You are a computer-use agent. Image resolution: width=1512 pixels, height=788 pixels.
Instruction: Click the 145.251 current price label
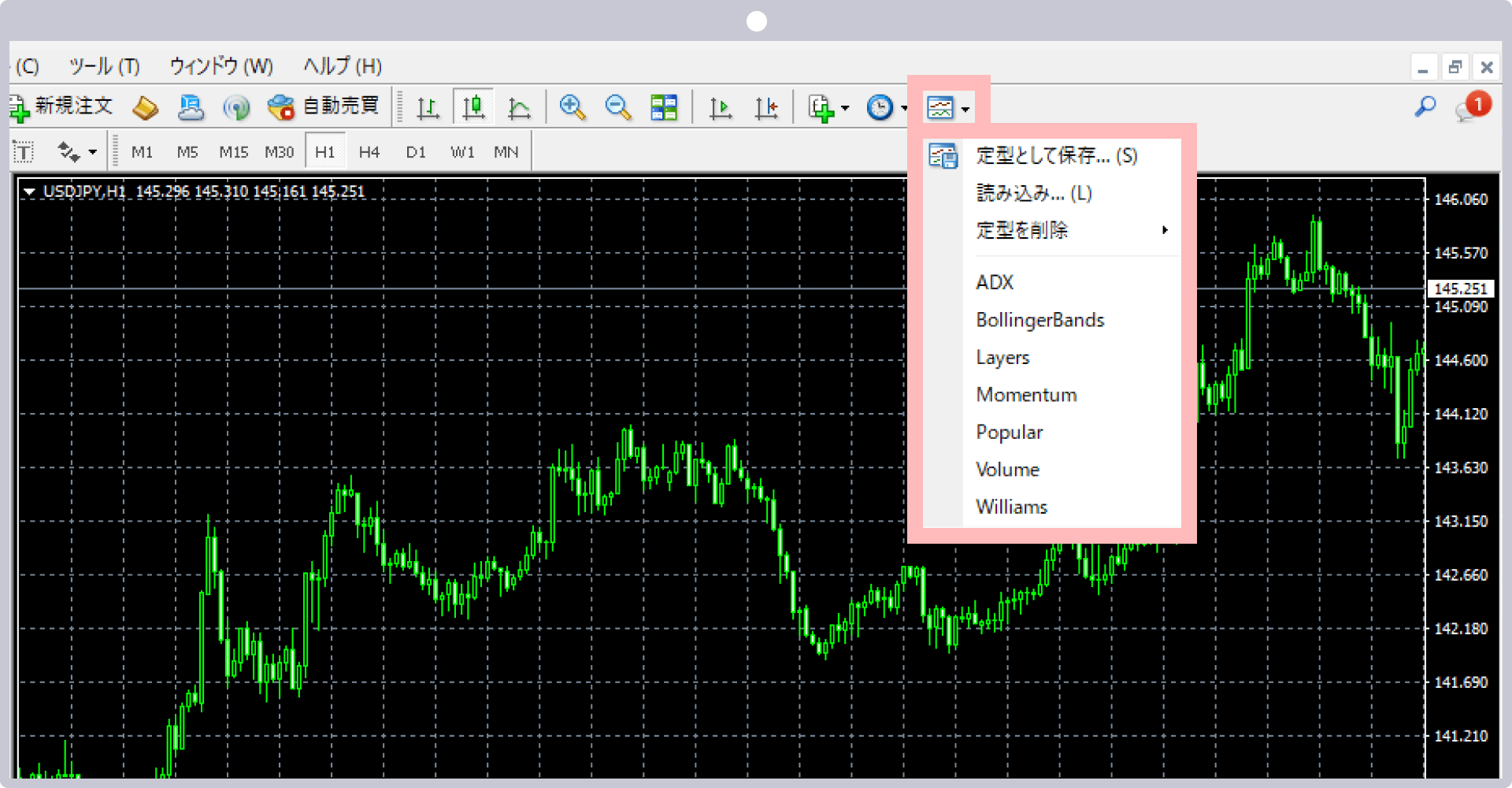(1459, 289)
